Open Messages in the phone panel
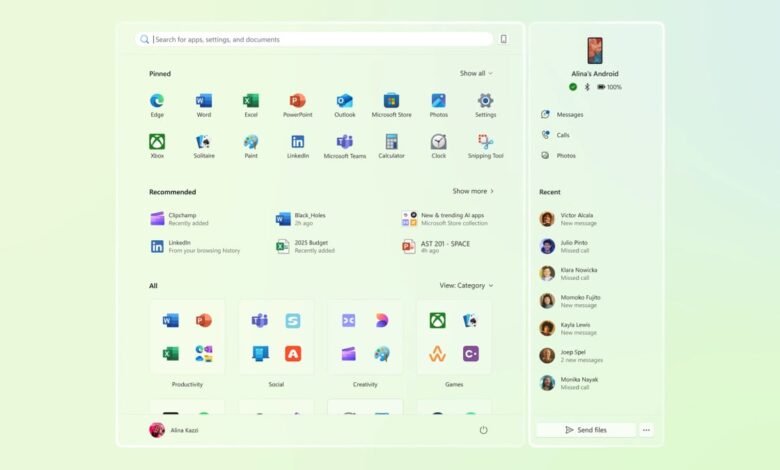 562,114
